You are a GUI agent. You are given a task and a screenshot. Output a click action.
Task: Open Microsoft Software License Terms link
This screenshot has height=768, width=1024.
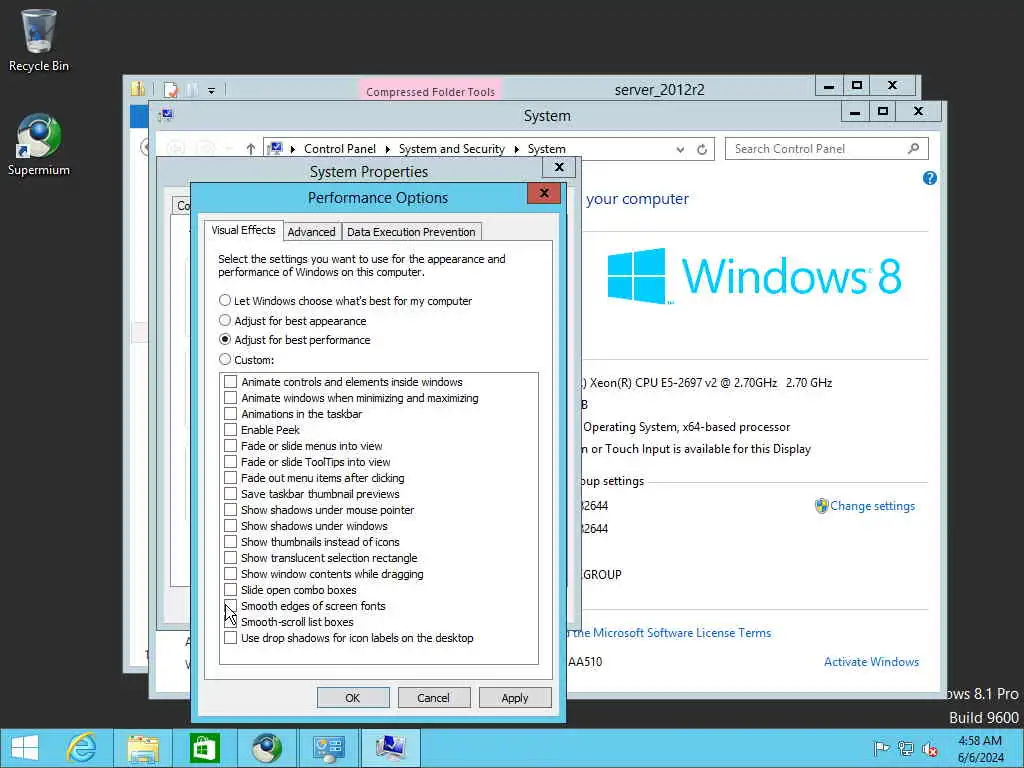tap(673, 633)
